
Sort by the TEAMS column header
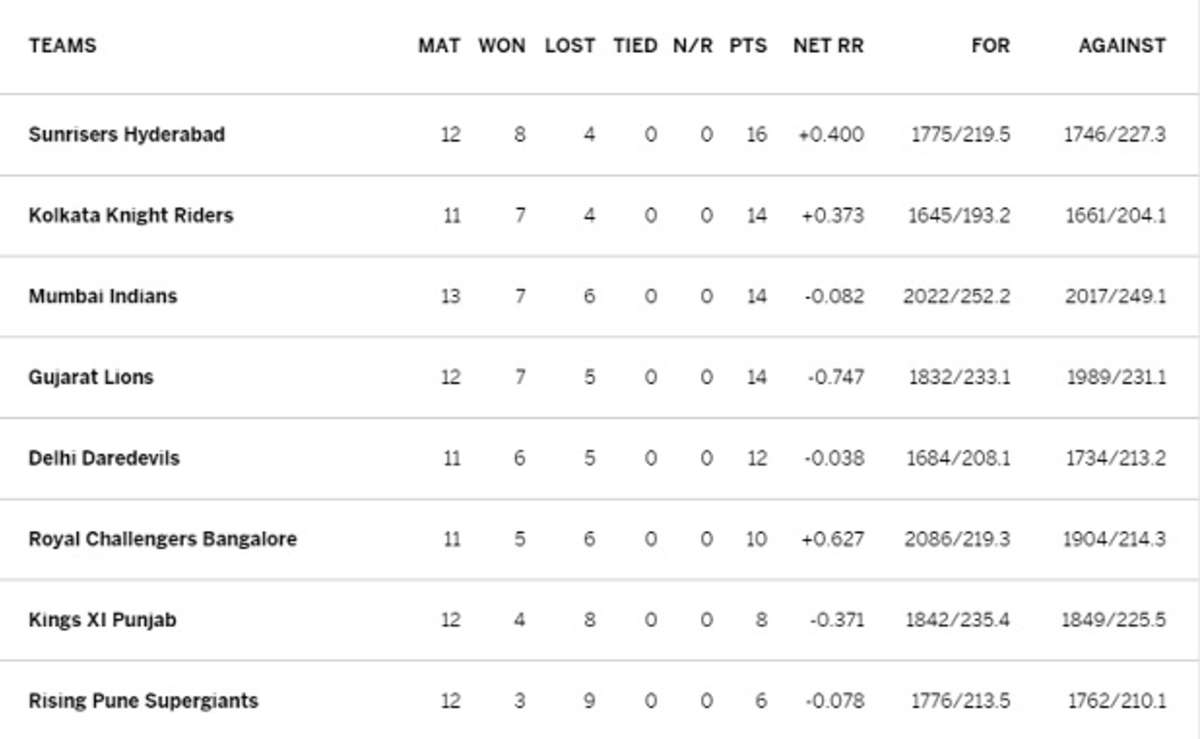[x=63, y=46]
